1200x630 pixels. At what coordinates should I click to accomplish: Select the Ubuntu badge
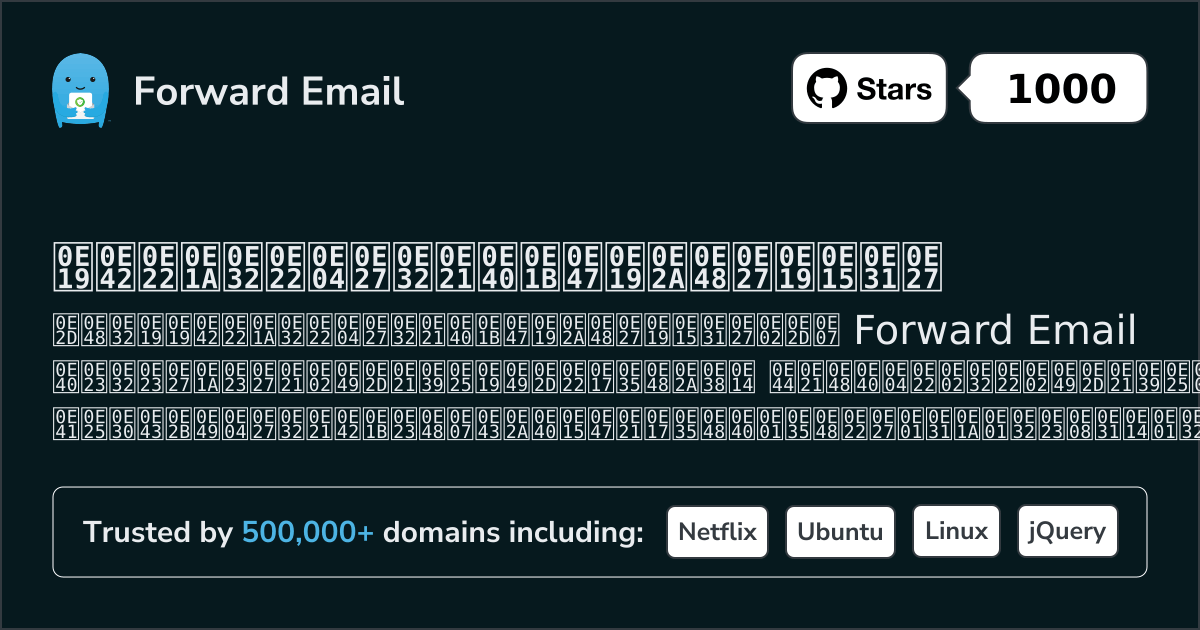coord(840,532)
